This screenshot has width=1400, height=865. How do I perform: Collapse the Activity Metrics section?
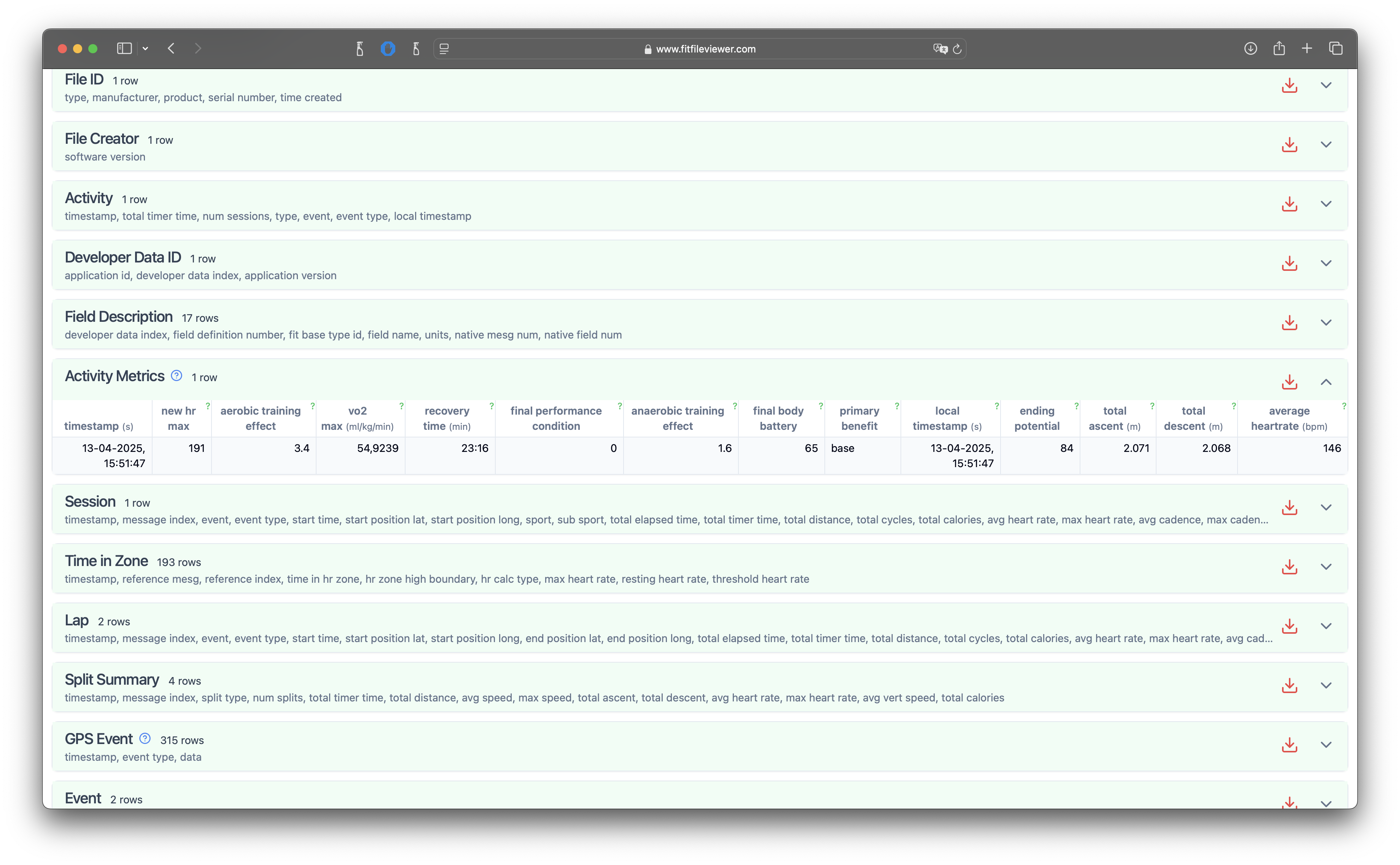(x=1325, y=382)
